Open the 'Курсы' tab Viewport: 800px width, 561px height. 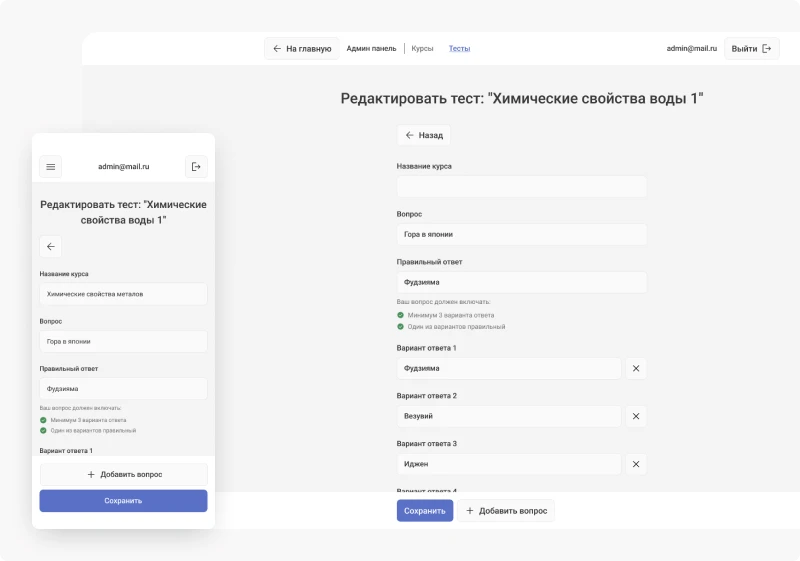pos(422,48)
